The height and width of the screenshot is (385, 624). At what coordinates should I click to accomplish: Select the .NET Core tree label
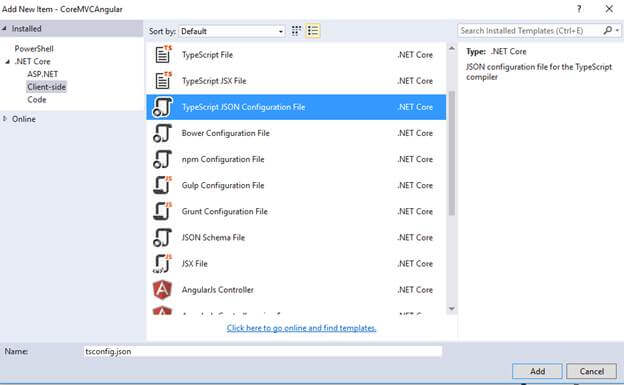coord(33,61)
